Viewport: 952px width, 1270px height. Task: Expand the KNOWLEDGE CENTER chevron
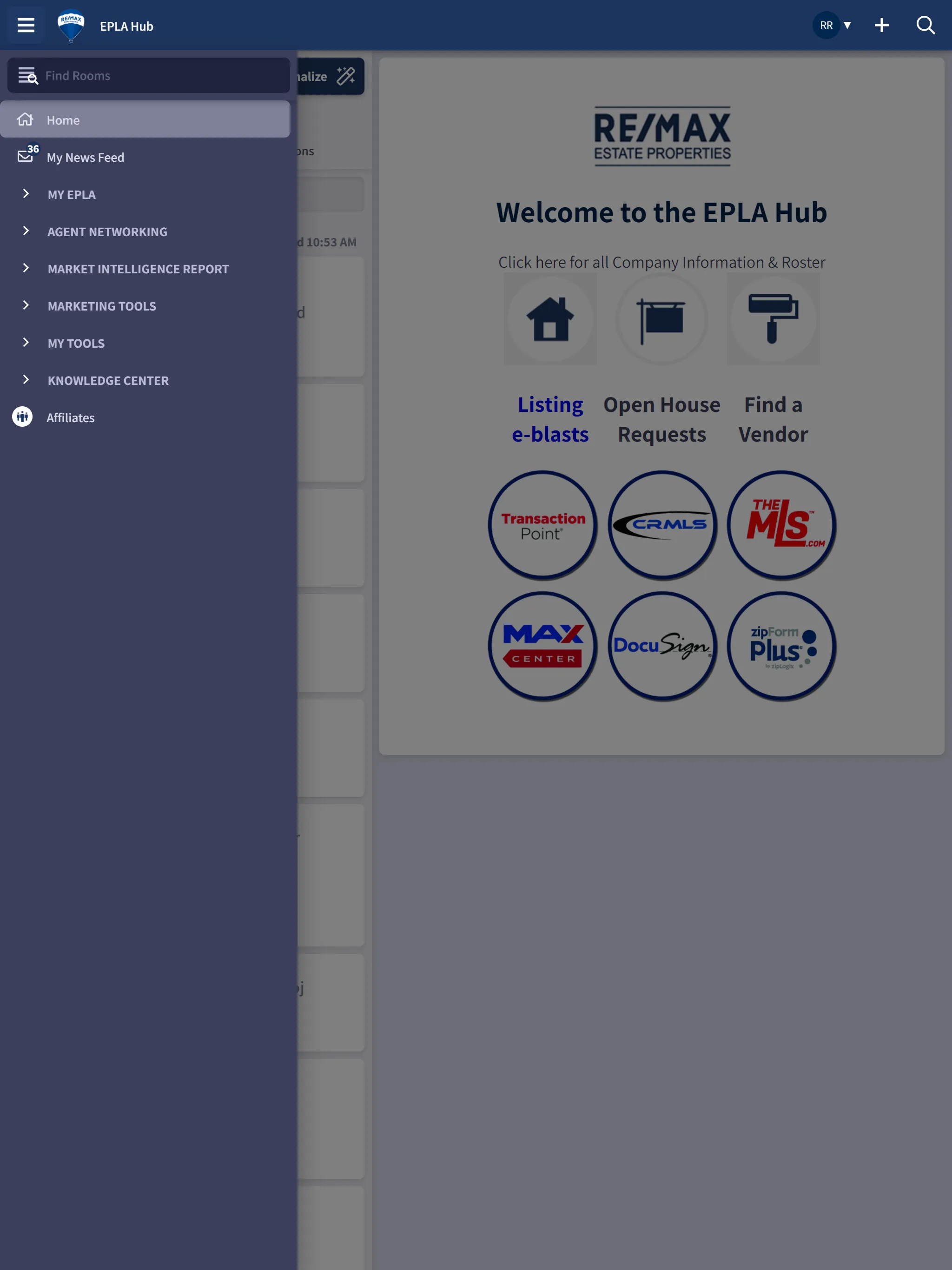(x=26, y=379)
